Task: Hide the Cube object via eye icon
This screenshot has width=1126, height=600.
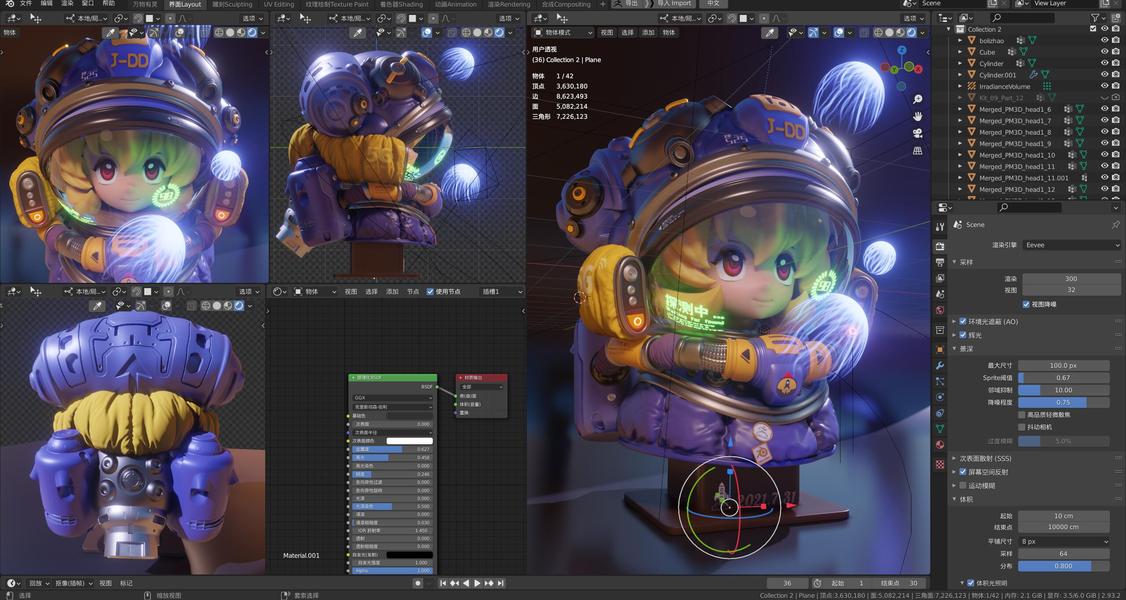Action: (x=1104, y=52)
